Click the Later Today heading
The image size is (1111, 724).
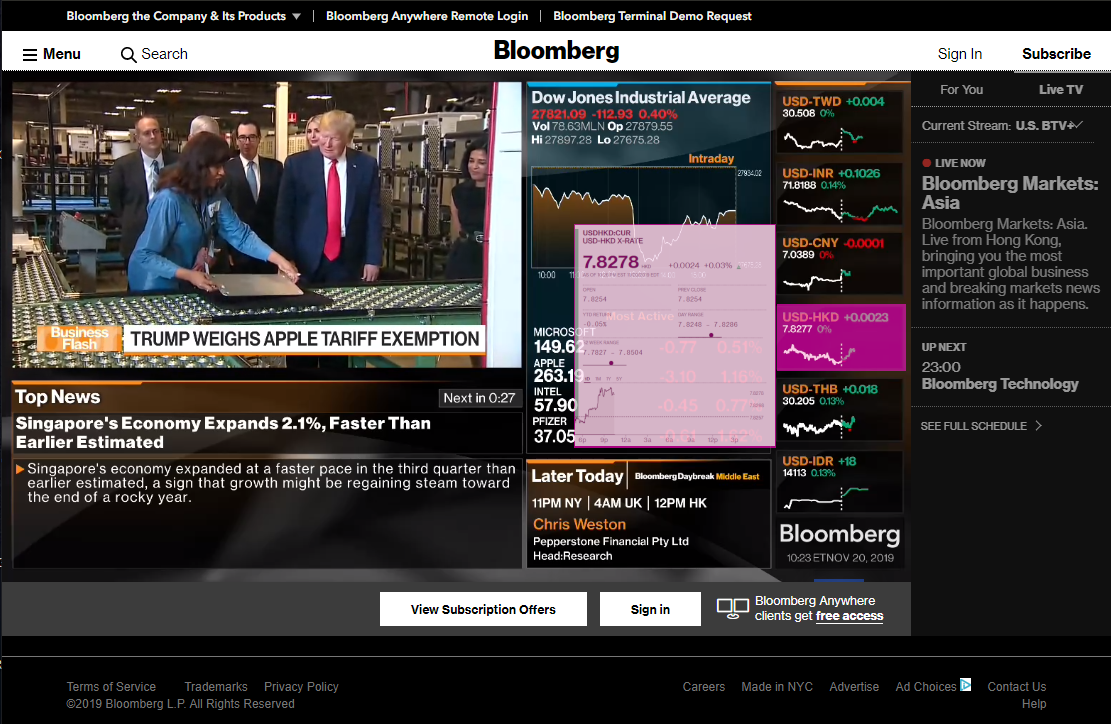click(577, 476)
